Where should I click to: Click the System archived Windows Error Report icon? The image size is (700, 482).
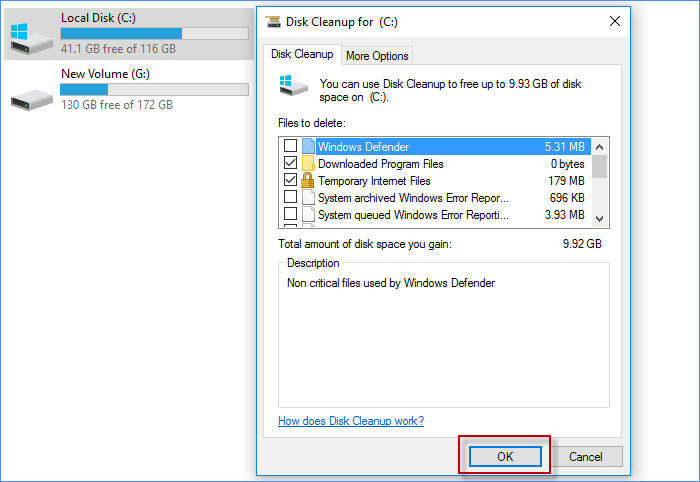pos(308,197)
